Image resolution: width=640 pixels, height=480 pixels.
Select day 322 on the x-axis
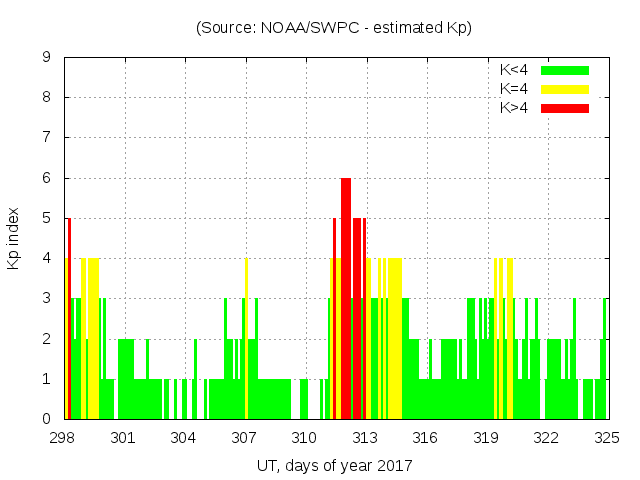[x=546, y=437]
